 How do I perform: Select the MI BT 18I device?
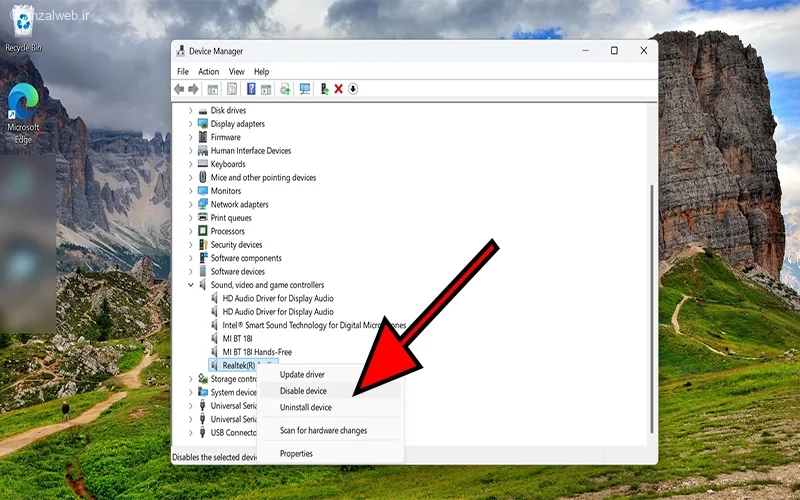click(237, 339)
